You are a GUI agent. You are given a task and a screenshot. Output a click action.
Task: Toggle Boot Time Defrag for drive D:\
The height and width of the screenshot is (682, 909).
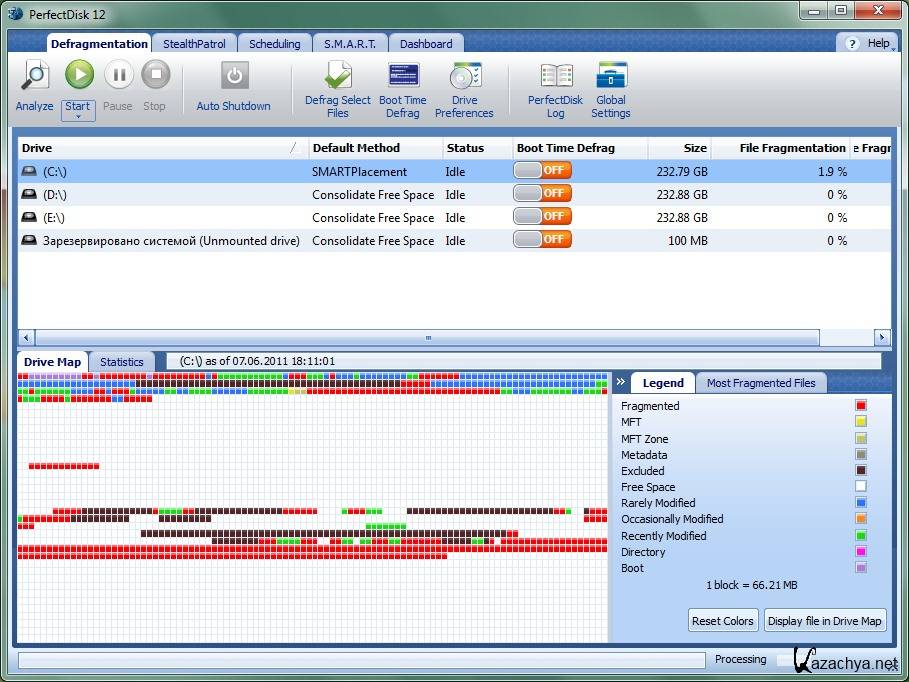pyautogui.click(x=541, y=194)
